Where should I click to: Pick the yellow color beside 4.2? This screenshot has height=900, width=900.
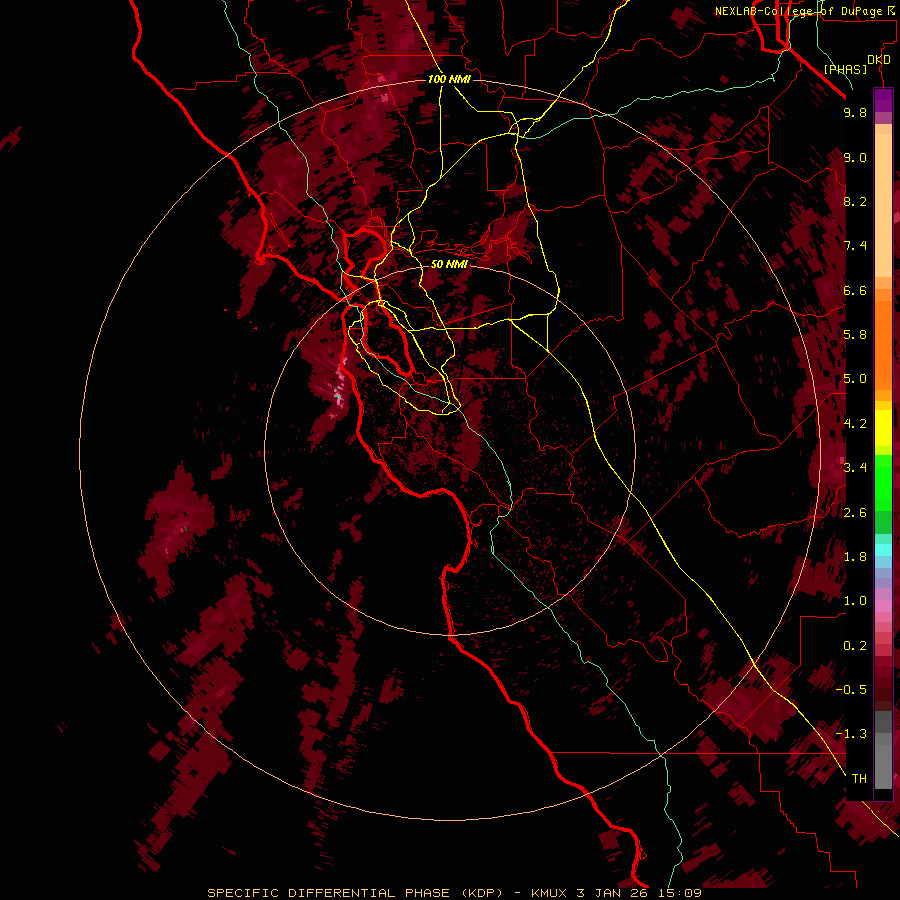coord(883,427)
